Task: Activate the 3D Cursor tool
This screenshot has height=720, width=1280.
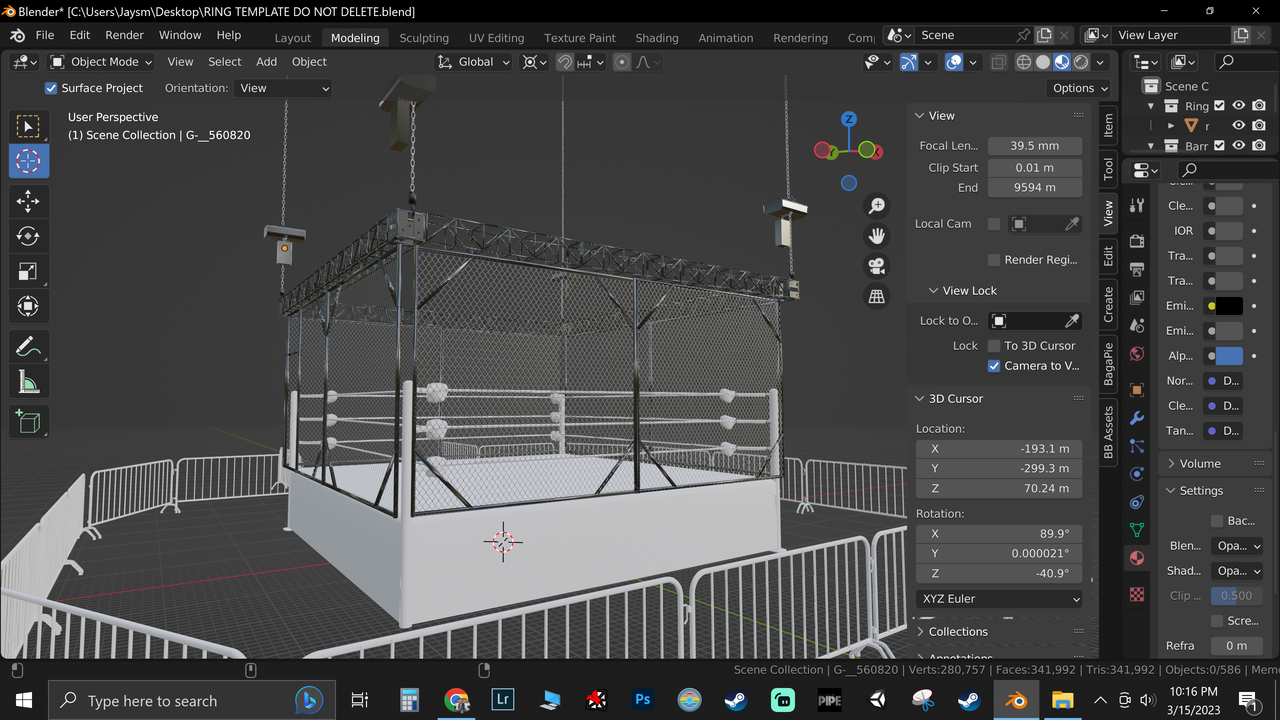Action: click(x=28, y=161)
